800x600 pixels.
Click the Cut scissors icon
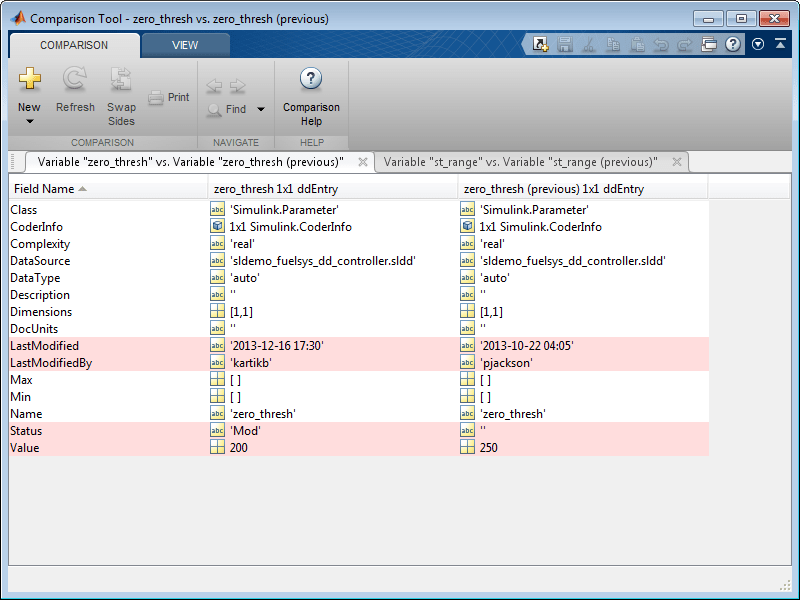click(589, 44)
